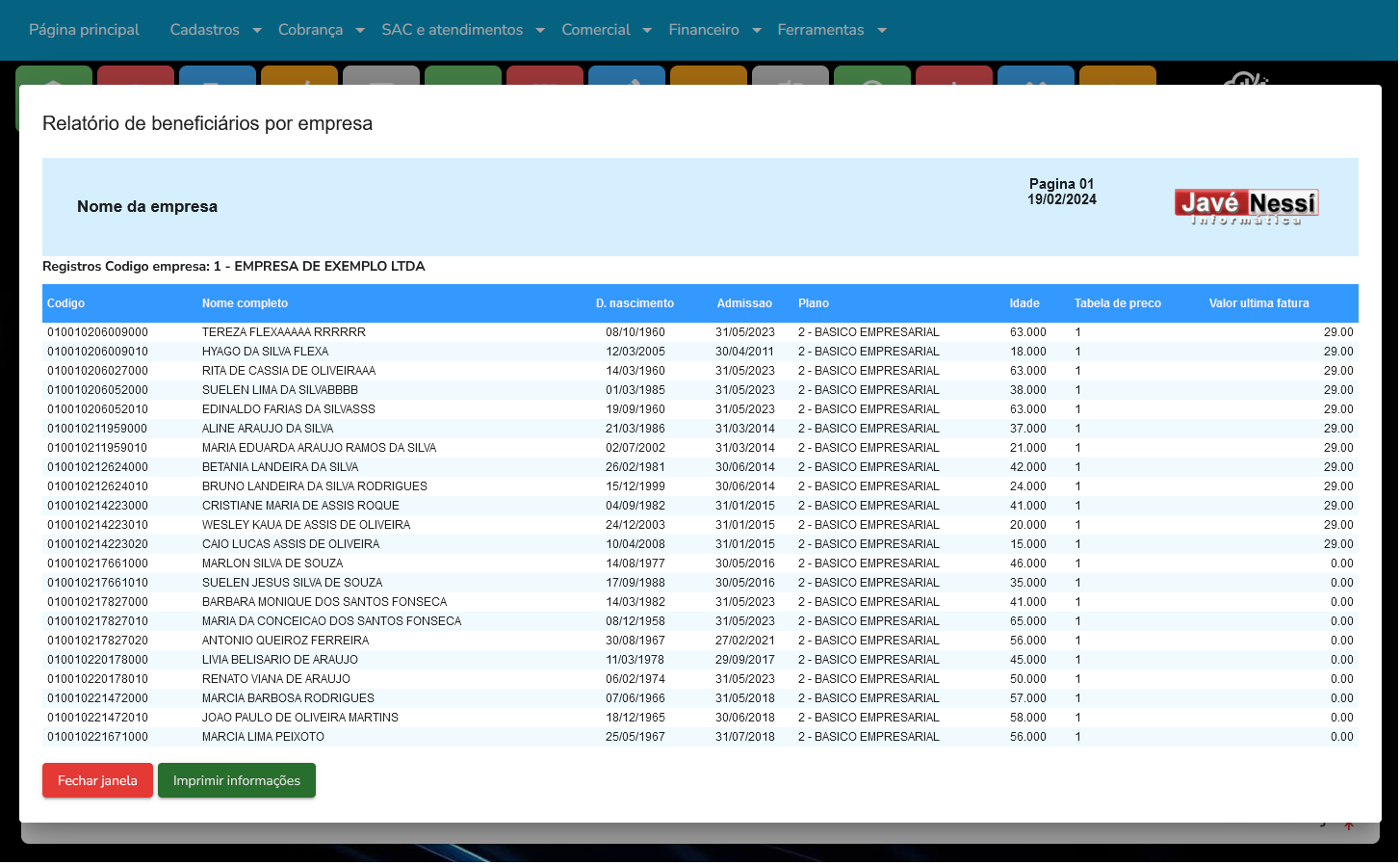This screenshot has height=865, width=1400.
Task: Click the D. nascimento column header
Action: click(635, 303)
